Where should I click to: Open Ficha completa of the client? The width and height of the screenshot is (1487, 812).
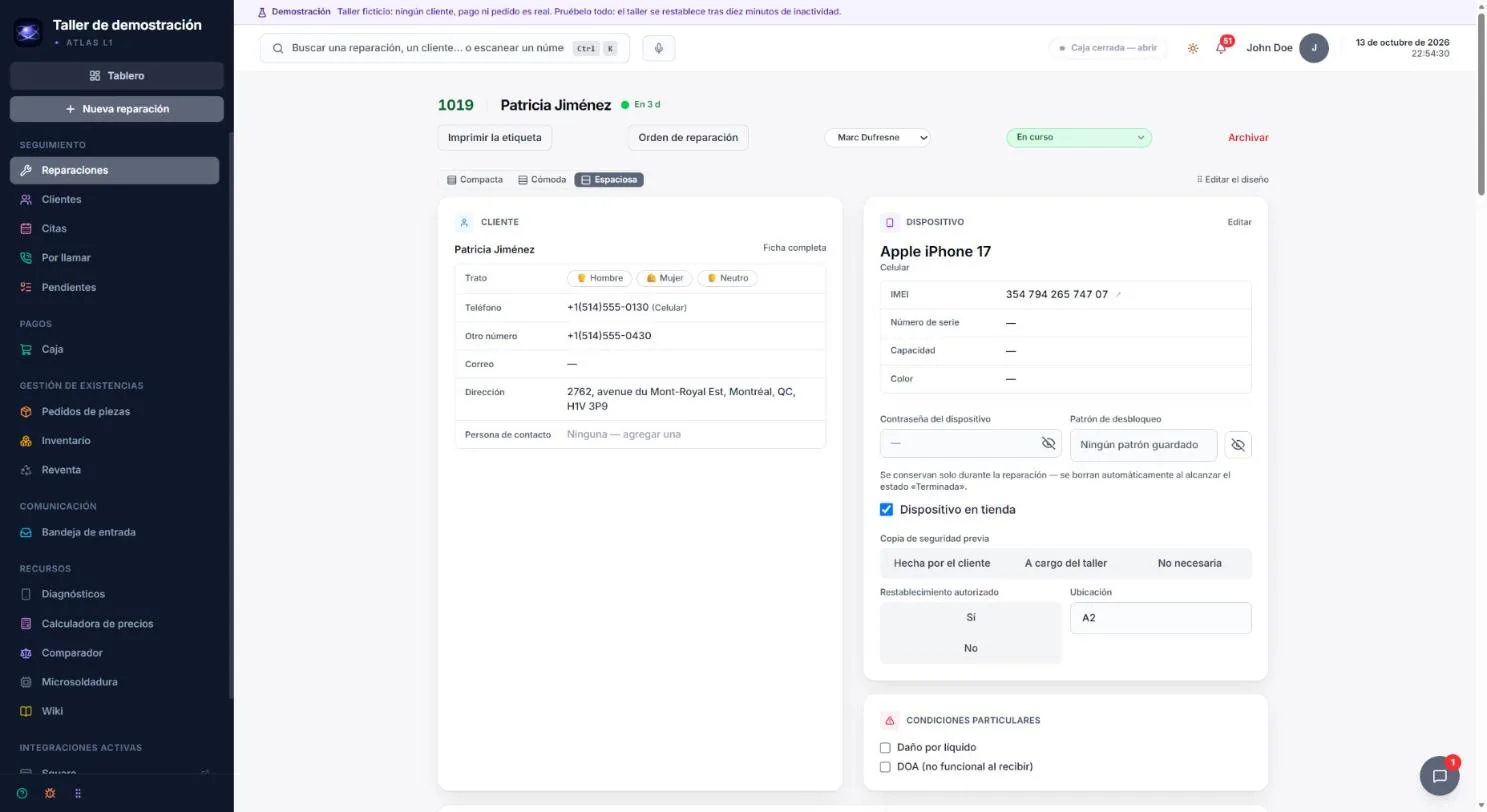coord(795,248)
